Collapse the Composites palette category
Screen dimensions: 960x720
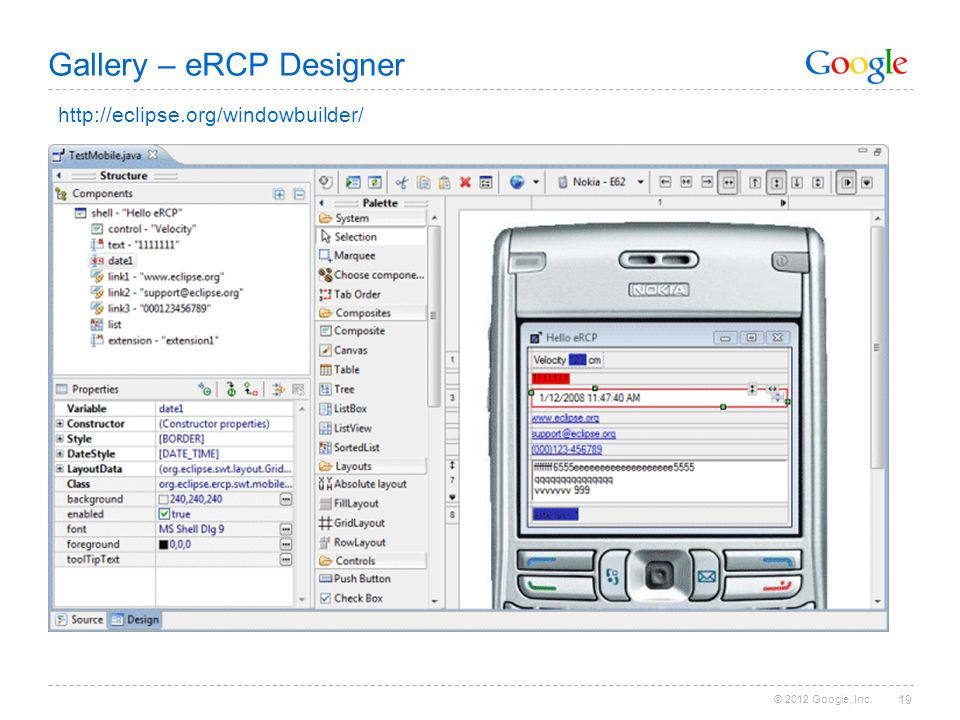(x=371, y=313)
